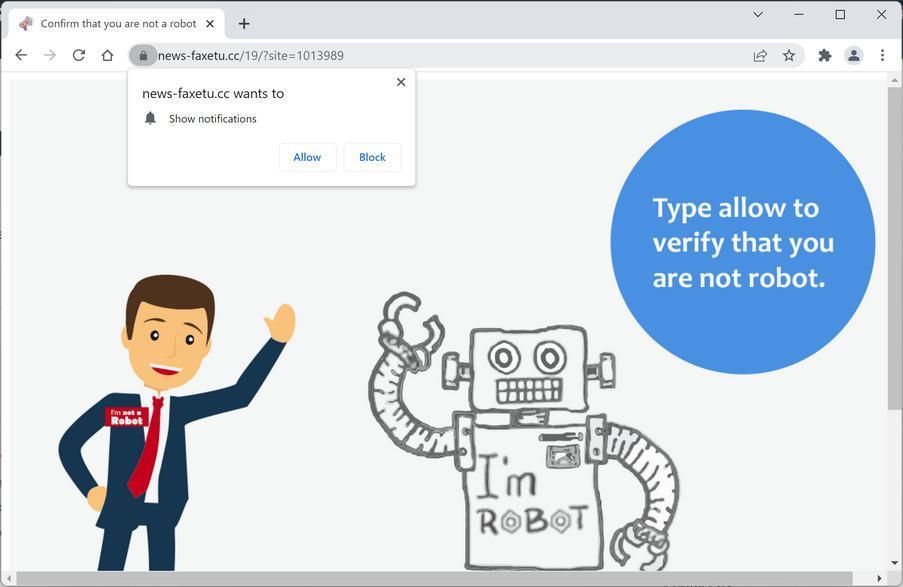The image size is (903, 587).
Task: Click the Allow notifications button
Action: point(307,157)
